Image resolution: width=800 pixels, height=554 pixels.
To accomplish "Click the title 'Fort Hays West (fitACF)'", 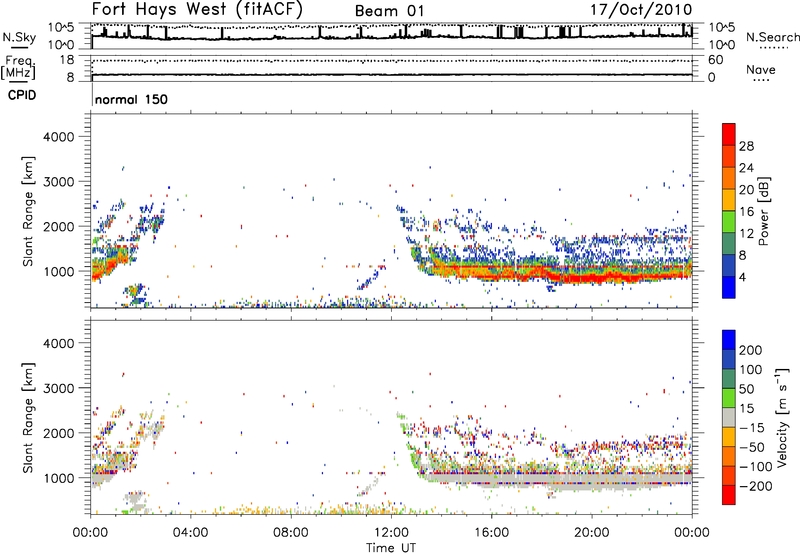I will click(197, 9).
